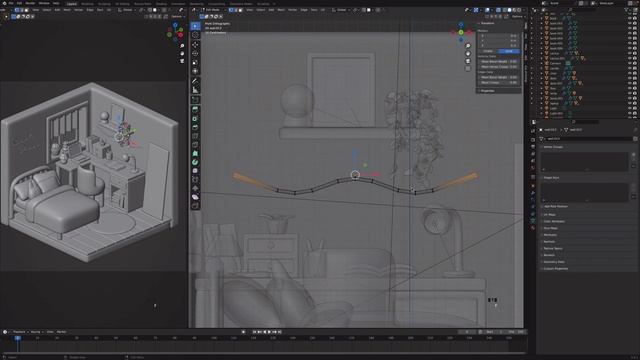Jump to timeline start frame
This screenshot has height=360, width=640.
(254, 332)
